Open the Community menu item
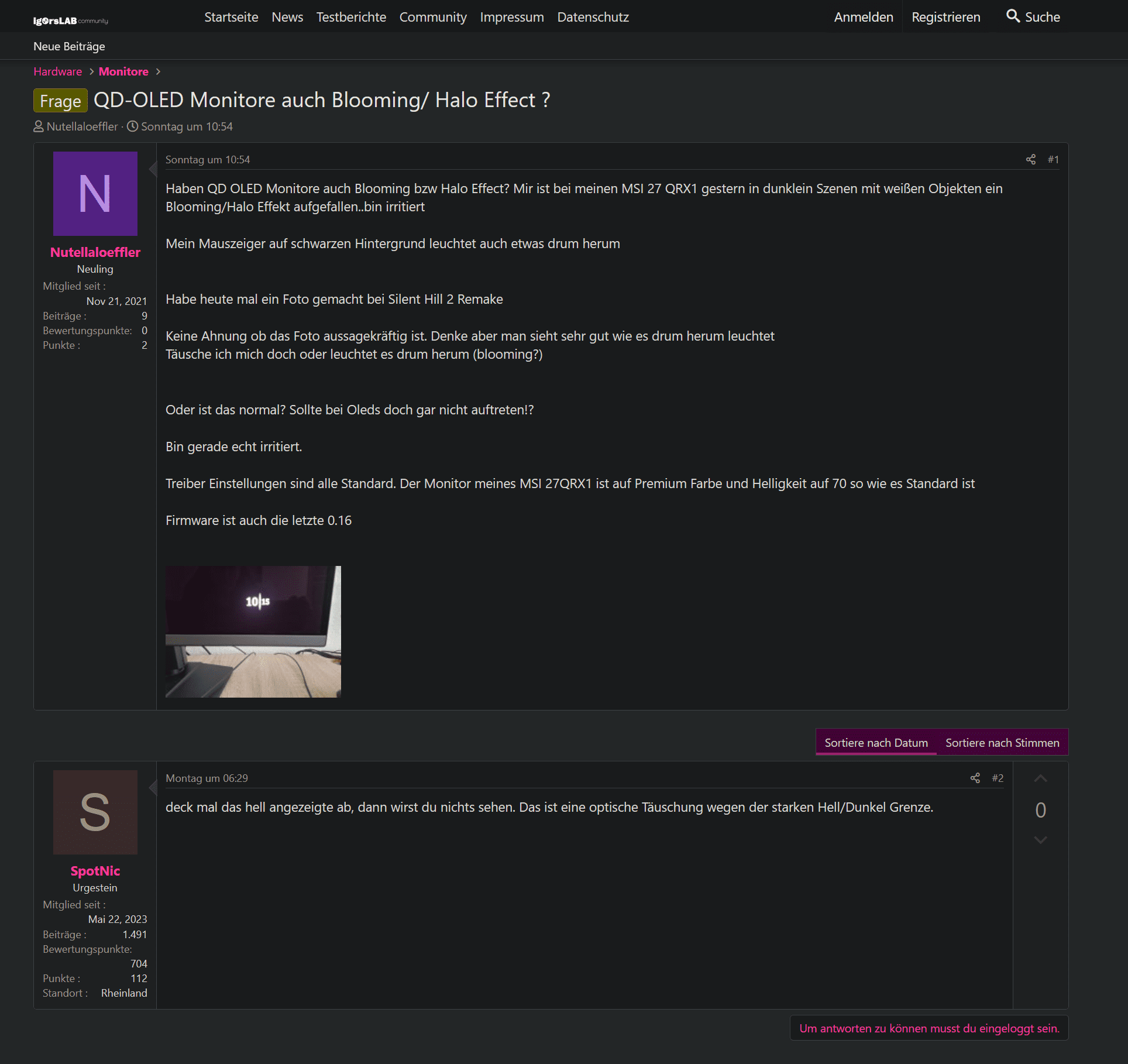Viewport: 1128px width, 1064px height. click(x=433, y=17)
